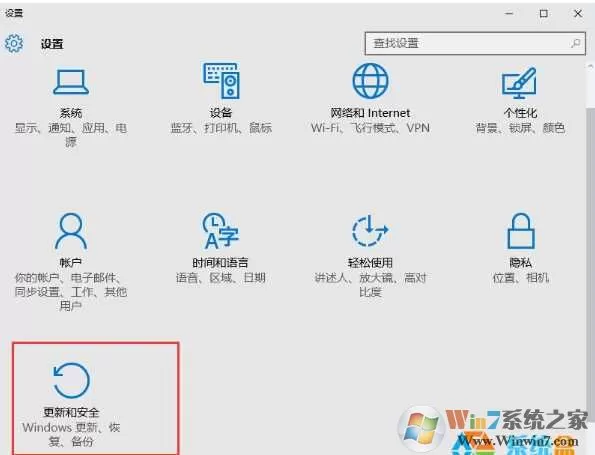Open the 设备 keyboard and speaker icon

pos(221,80)
